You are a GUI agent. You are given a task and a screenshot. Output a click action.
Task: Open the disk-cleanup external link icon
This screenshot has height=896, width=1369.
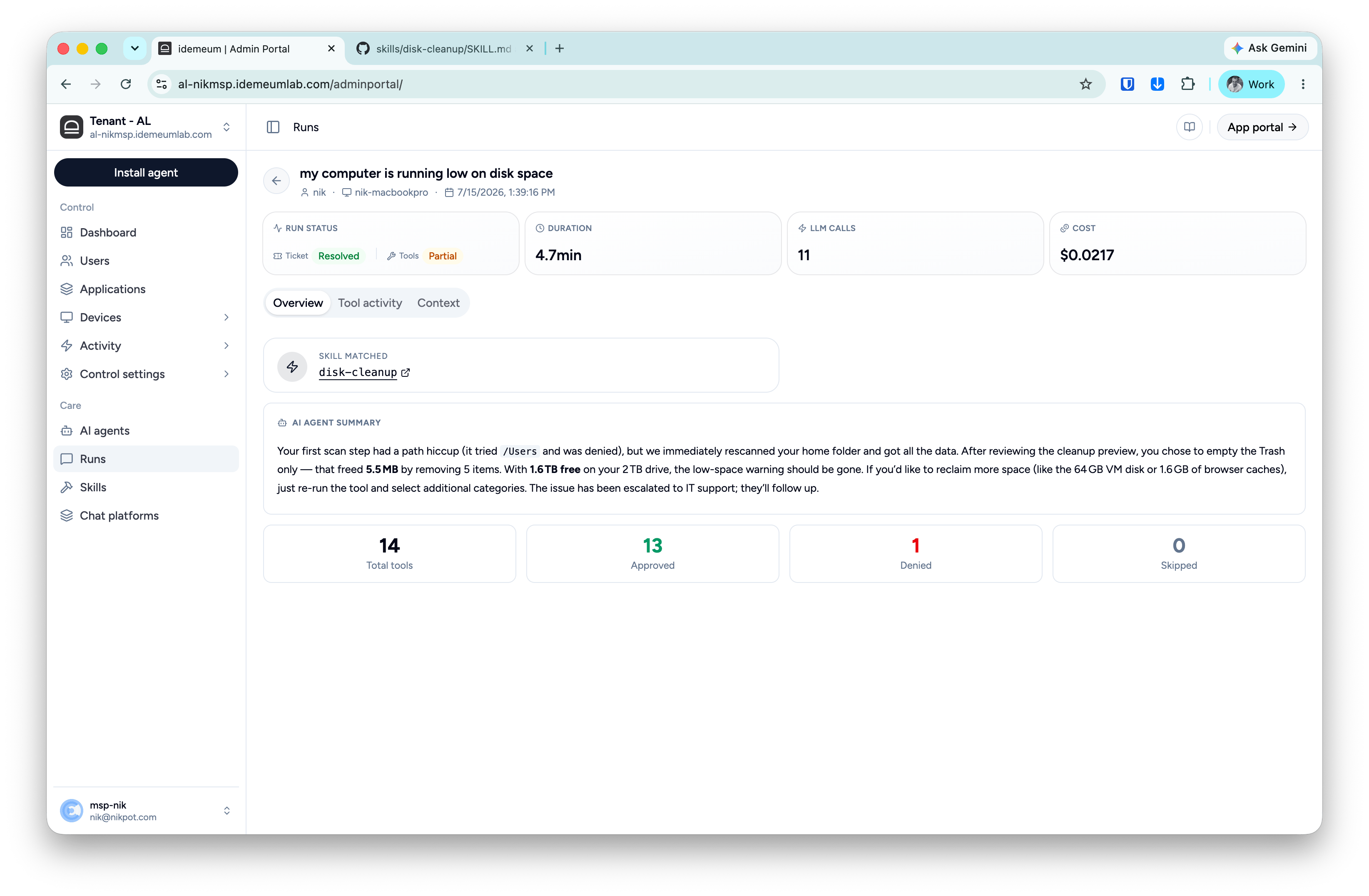(x=406, y=373)
